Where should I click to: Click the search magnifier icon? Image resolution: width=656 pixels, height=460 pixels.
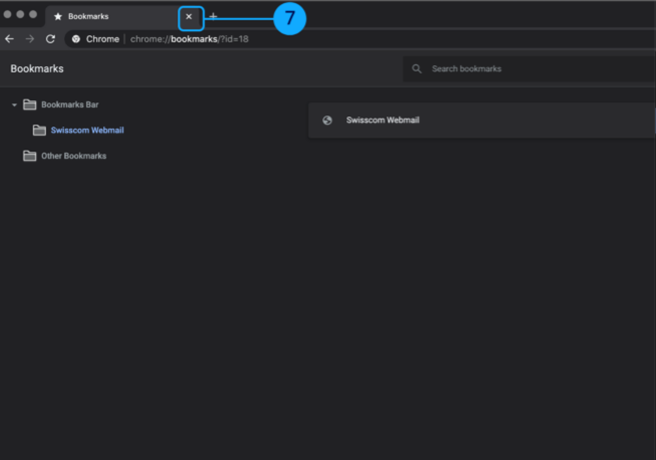click(x=417, y=69)
